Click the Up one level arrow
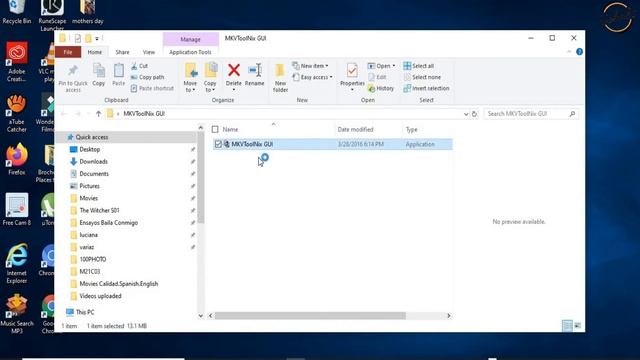This screenshot has width=640, height=360. 98,114
